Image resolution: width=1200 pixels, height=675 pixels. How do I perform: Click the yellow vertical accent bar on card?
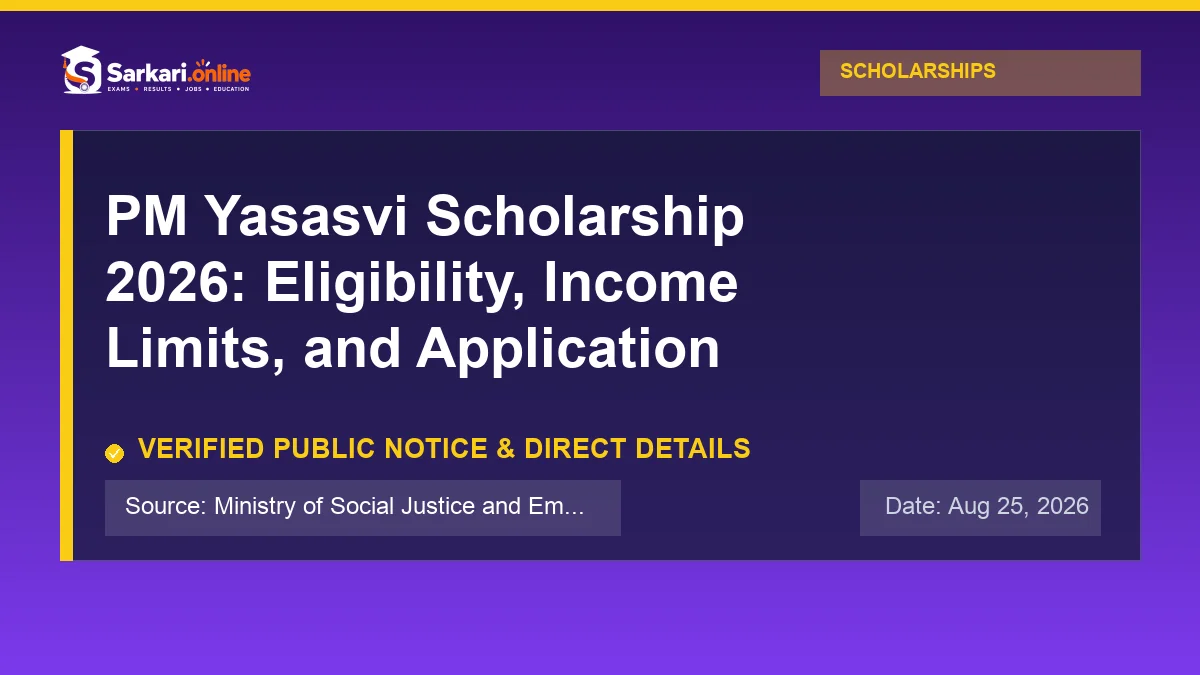pyautogui.click(x=66, y=345)
